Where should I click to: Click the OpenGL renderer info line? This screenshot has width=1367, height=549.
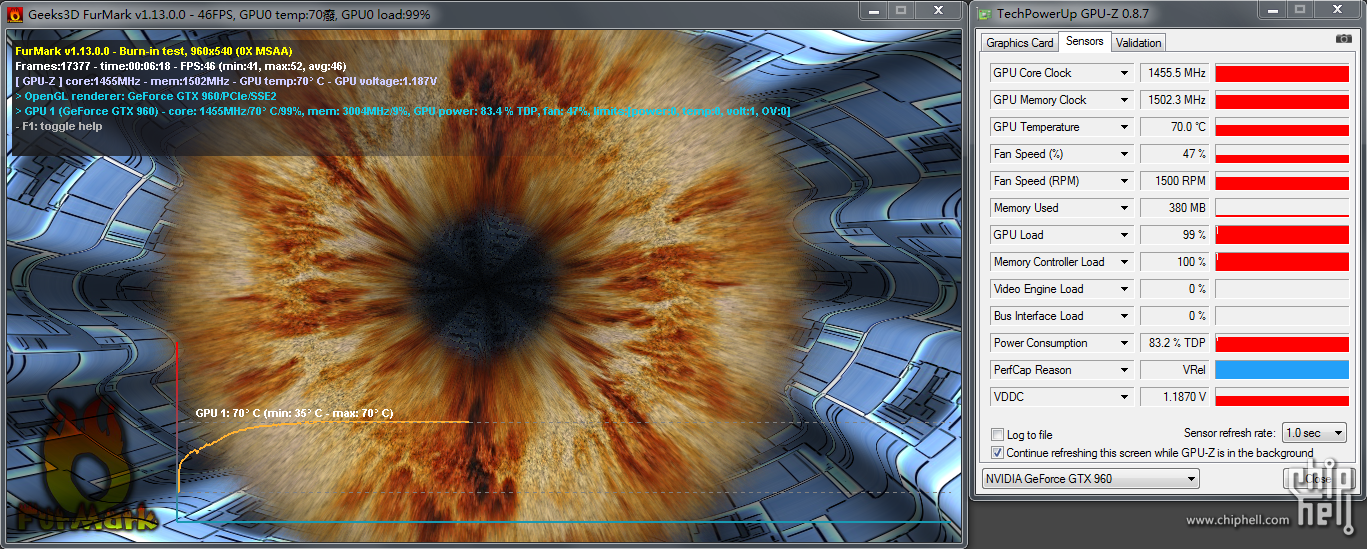[x=145, y=96]
